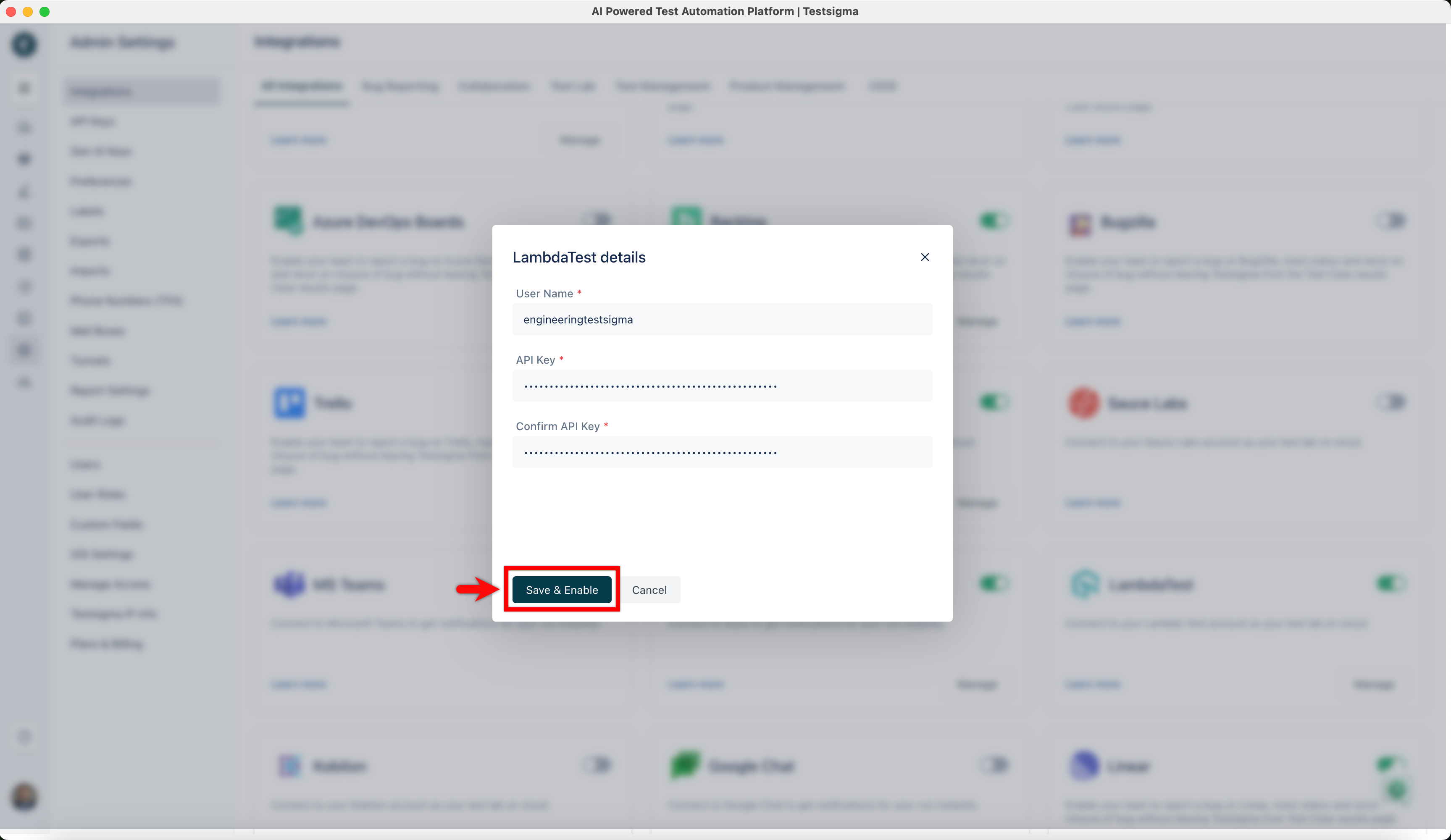Click the LambdaTest card logo icon
Screen dimensions: 1451x840
coord(1085,584)
